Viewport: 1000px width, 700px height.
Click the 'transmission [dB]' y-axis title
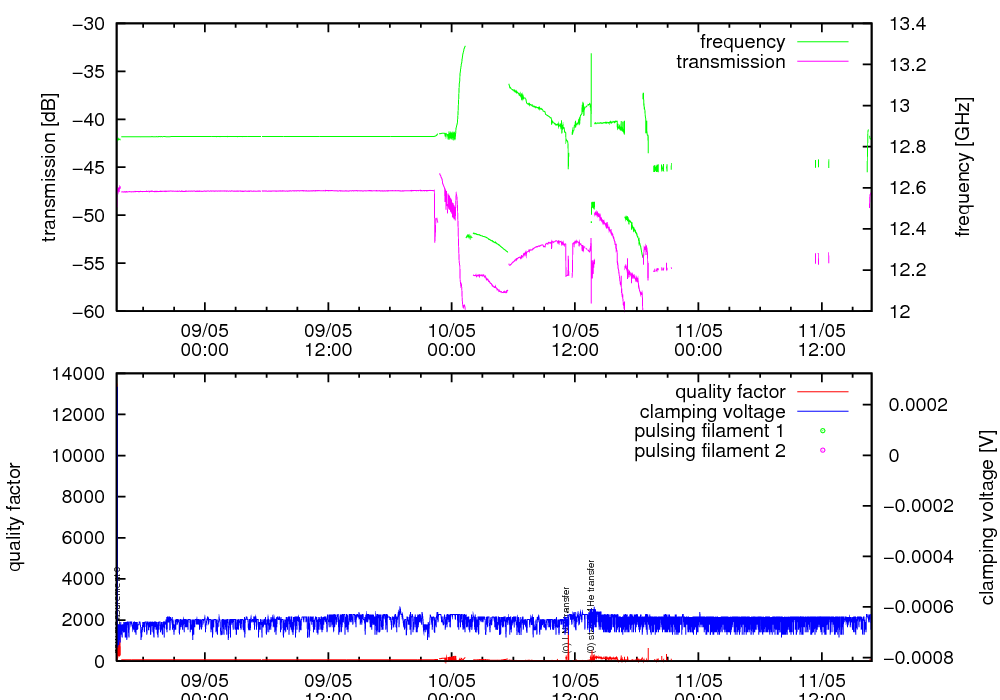click(x=49, y=167)
